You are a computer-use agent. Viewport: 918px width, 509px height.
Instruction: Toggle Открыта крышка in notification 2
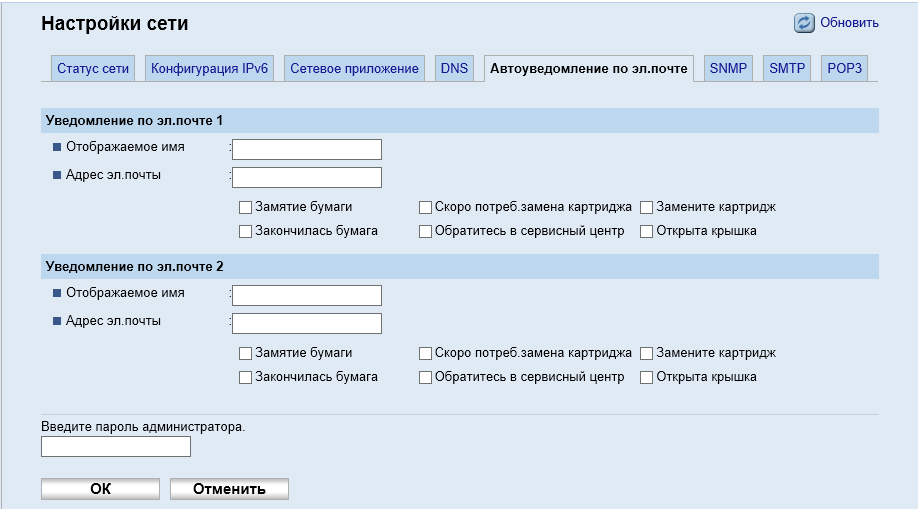click(647, 378)
